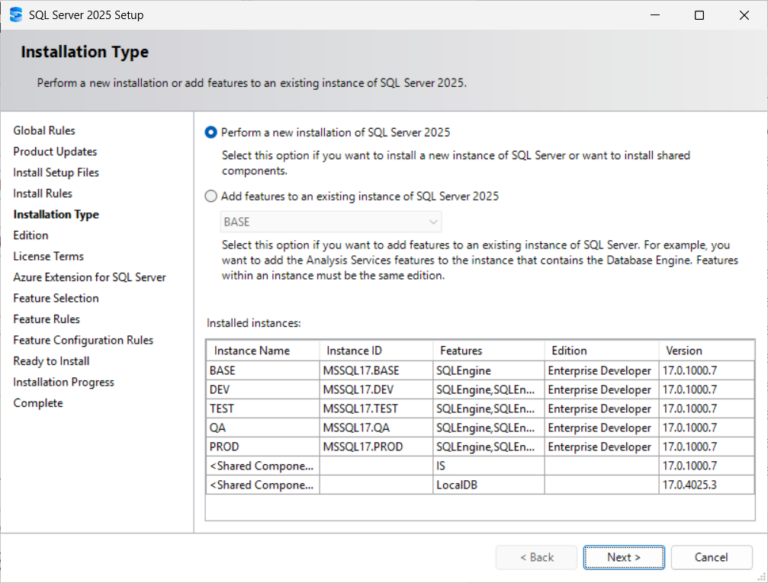Select Perform a new installation radio button
The width and height of the screenshot is (768, 583).
click(x=211, y=132)
